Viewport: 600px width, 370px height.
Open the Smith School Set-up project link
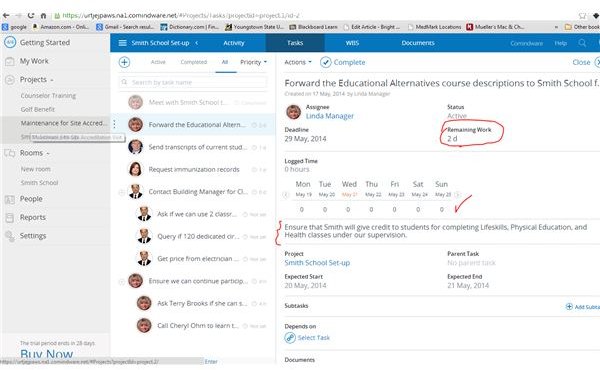[x=317, y=263]
